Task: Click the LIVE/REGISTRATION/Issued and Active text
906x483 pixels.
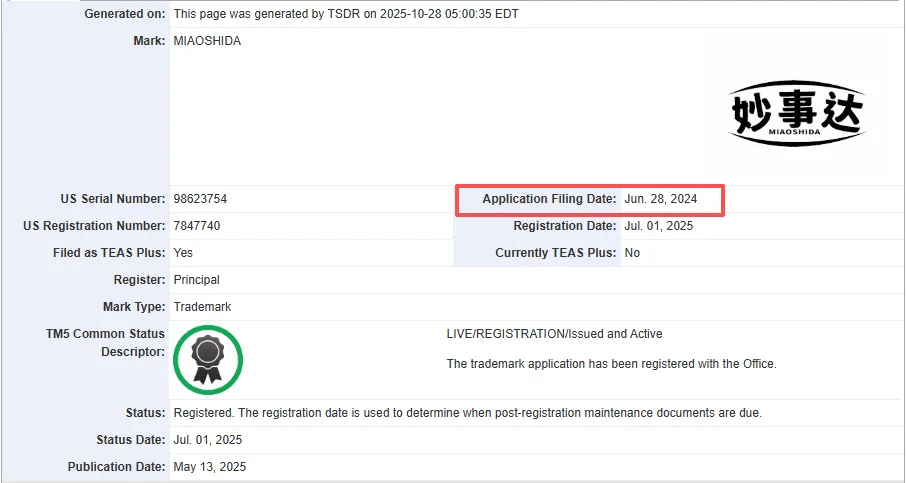Action: (x=554, y=334)
